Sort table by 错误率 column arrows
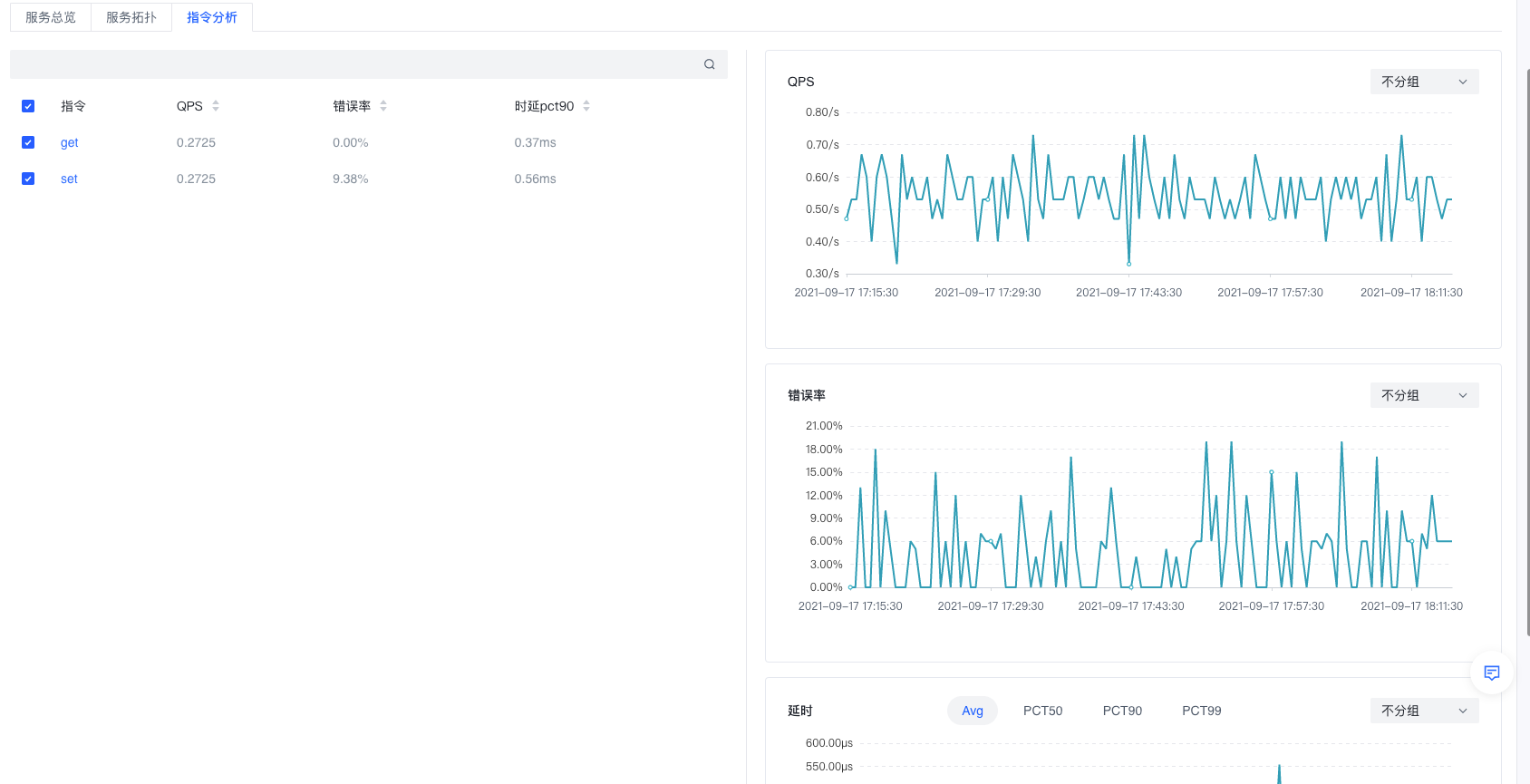Image resolution: width=1530 pixels, height=784 pixels. (383, 106)
